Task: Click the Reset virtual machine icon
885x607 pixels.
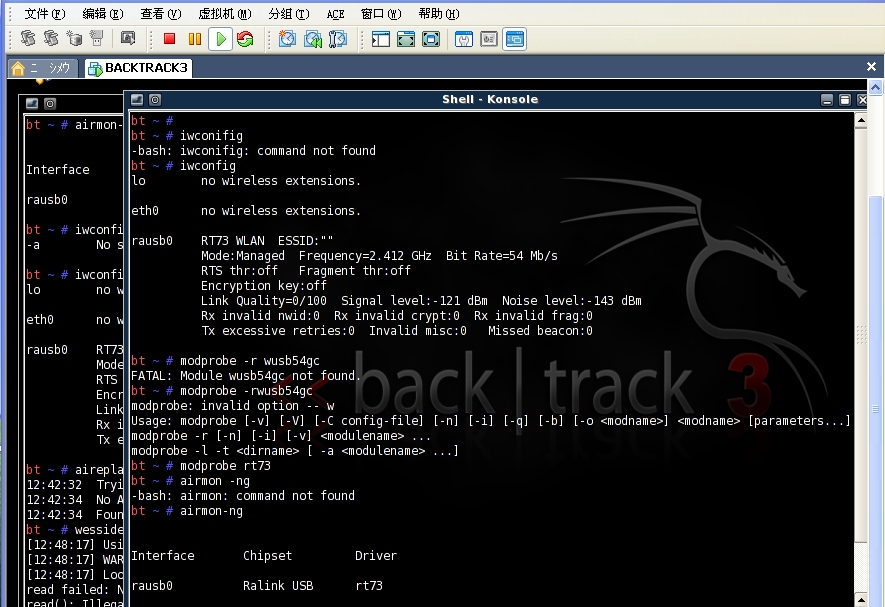Action: [245, 39]
